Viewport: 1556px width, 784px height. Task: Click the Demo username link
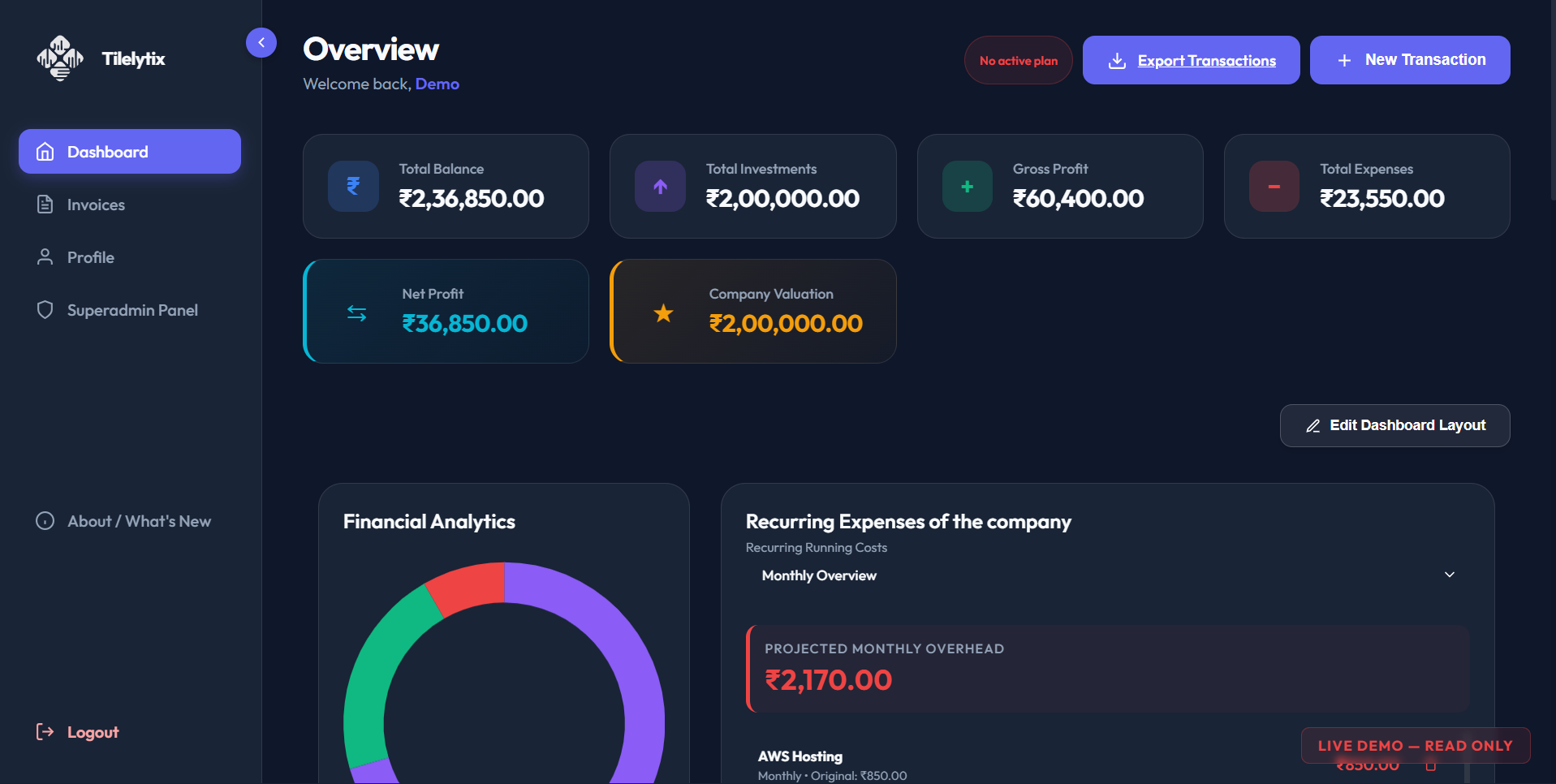pos(437,84)
